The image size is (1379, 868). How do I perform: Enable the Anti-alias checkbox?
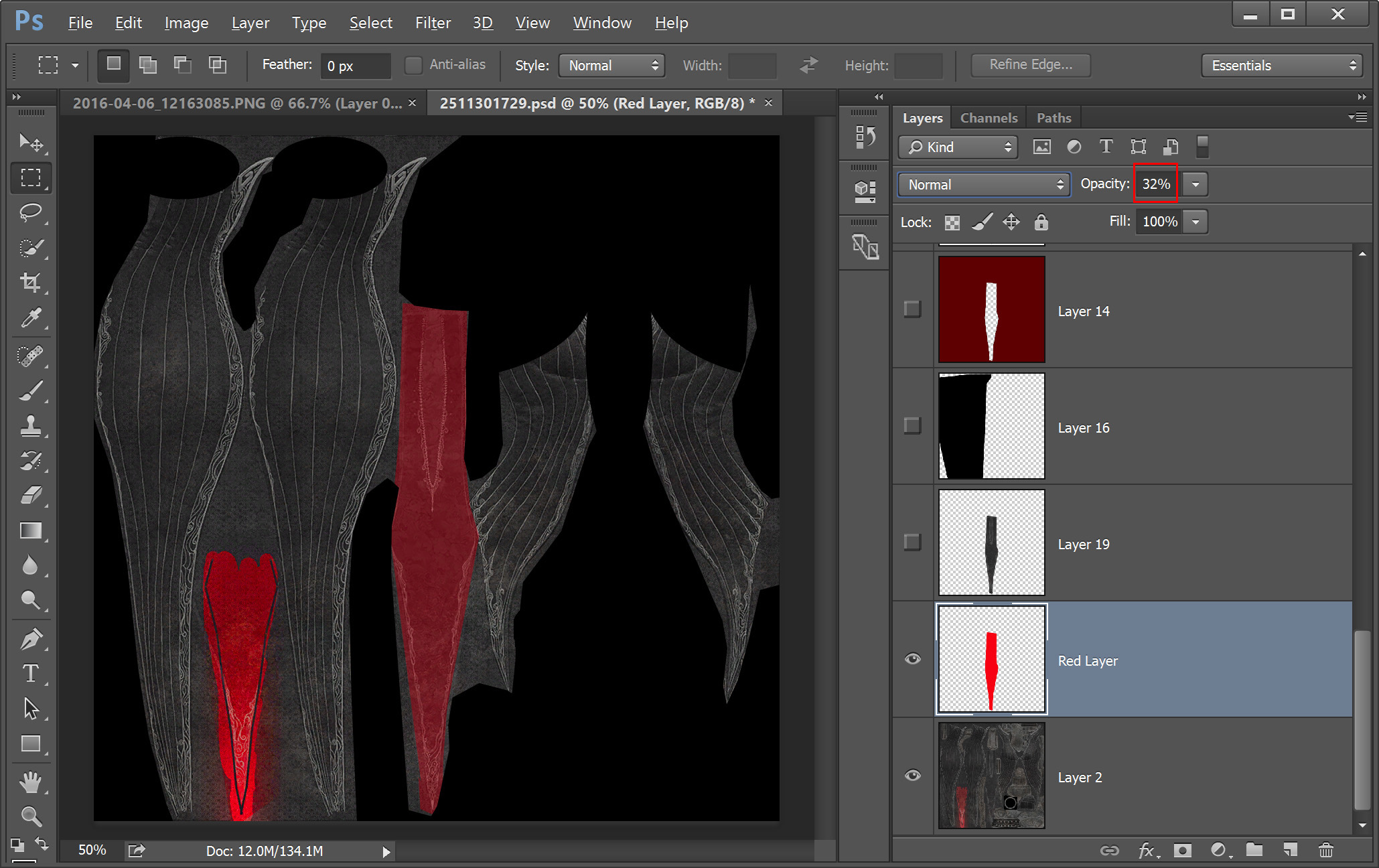point(413,65)
